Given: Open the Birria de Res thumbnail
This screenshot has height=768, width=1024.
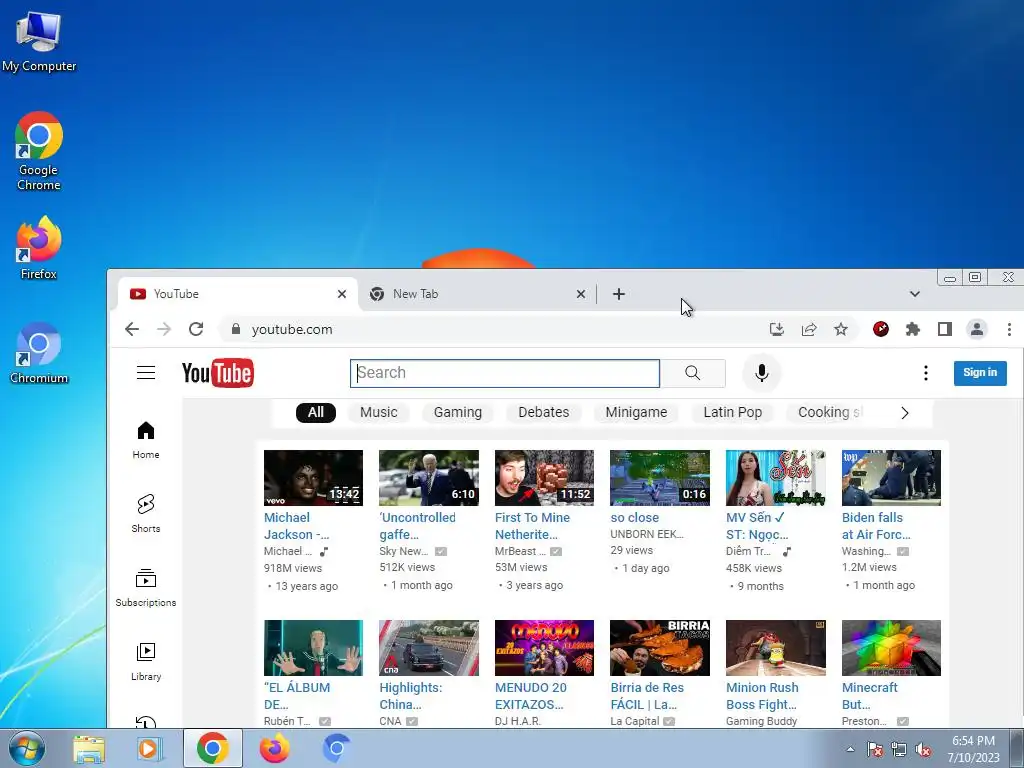Looking at the screenshot, I should [660, 648].
